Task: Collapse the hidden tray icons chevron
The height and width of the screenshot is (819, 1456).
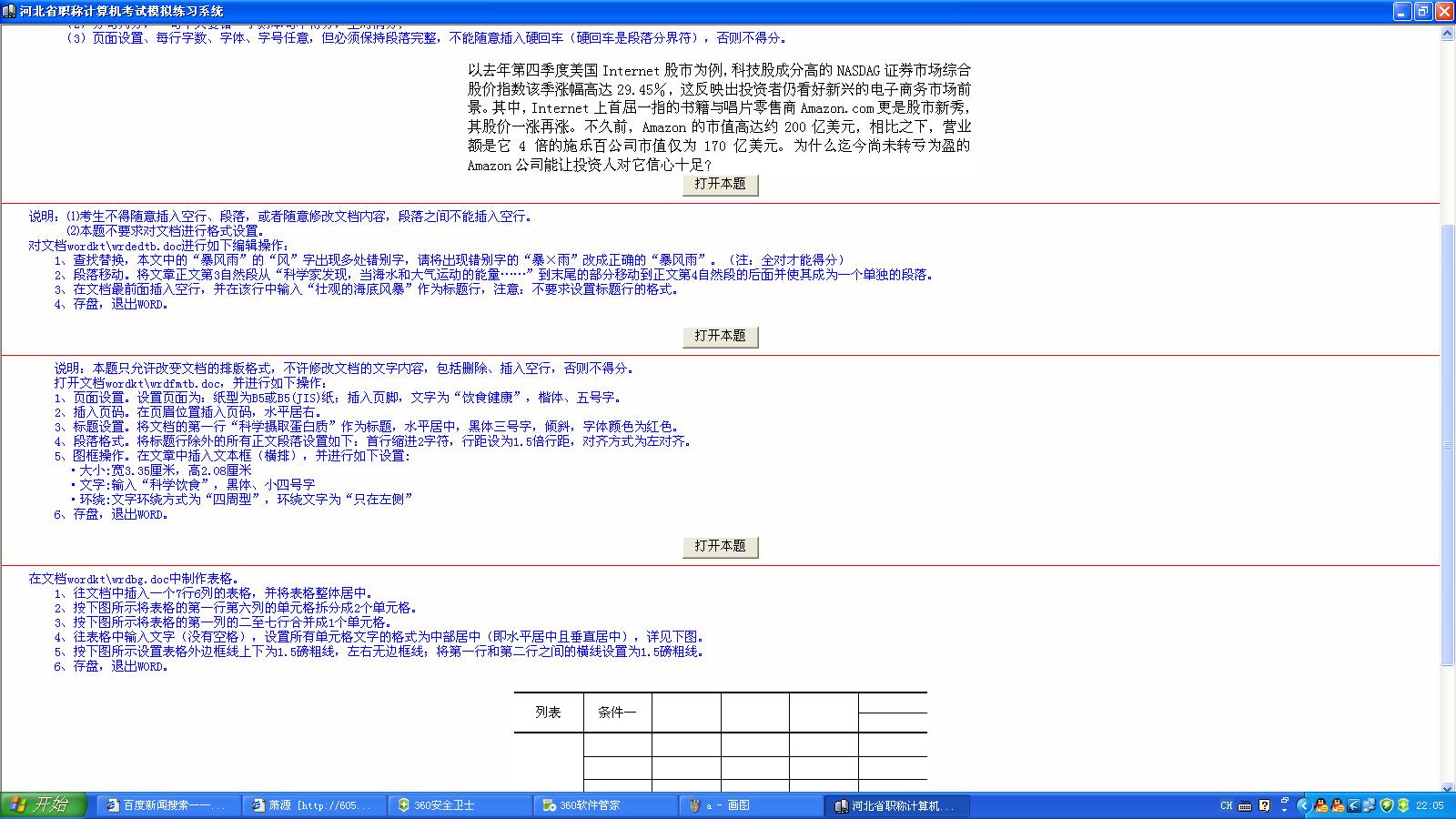Action: [1303, 806]
